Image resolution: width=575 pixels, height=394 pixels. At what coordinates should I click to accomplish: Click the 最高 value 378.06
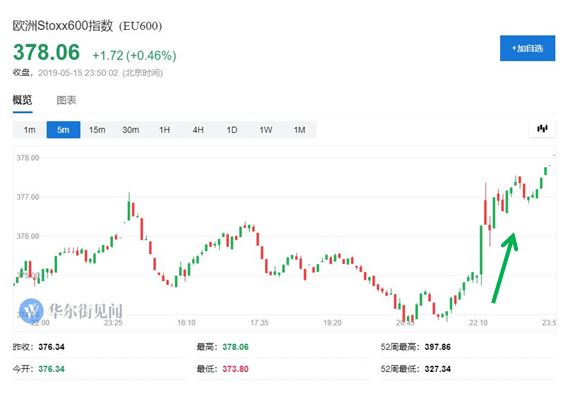pos(235,347)
